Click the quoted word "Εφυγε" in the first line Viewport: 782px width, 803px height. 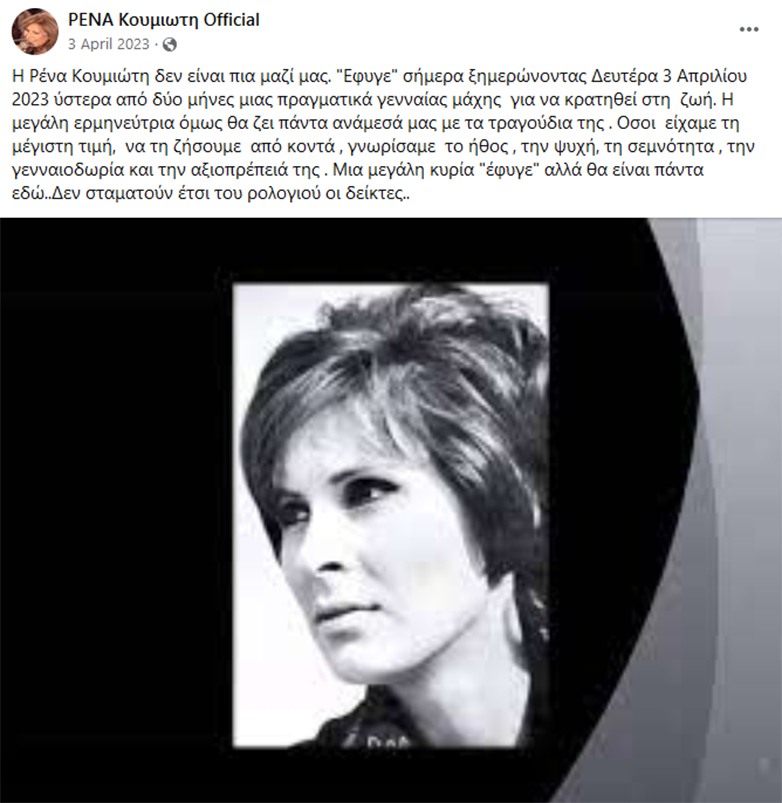[368, 76]
